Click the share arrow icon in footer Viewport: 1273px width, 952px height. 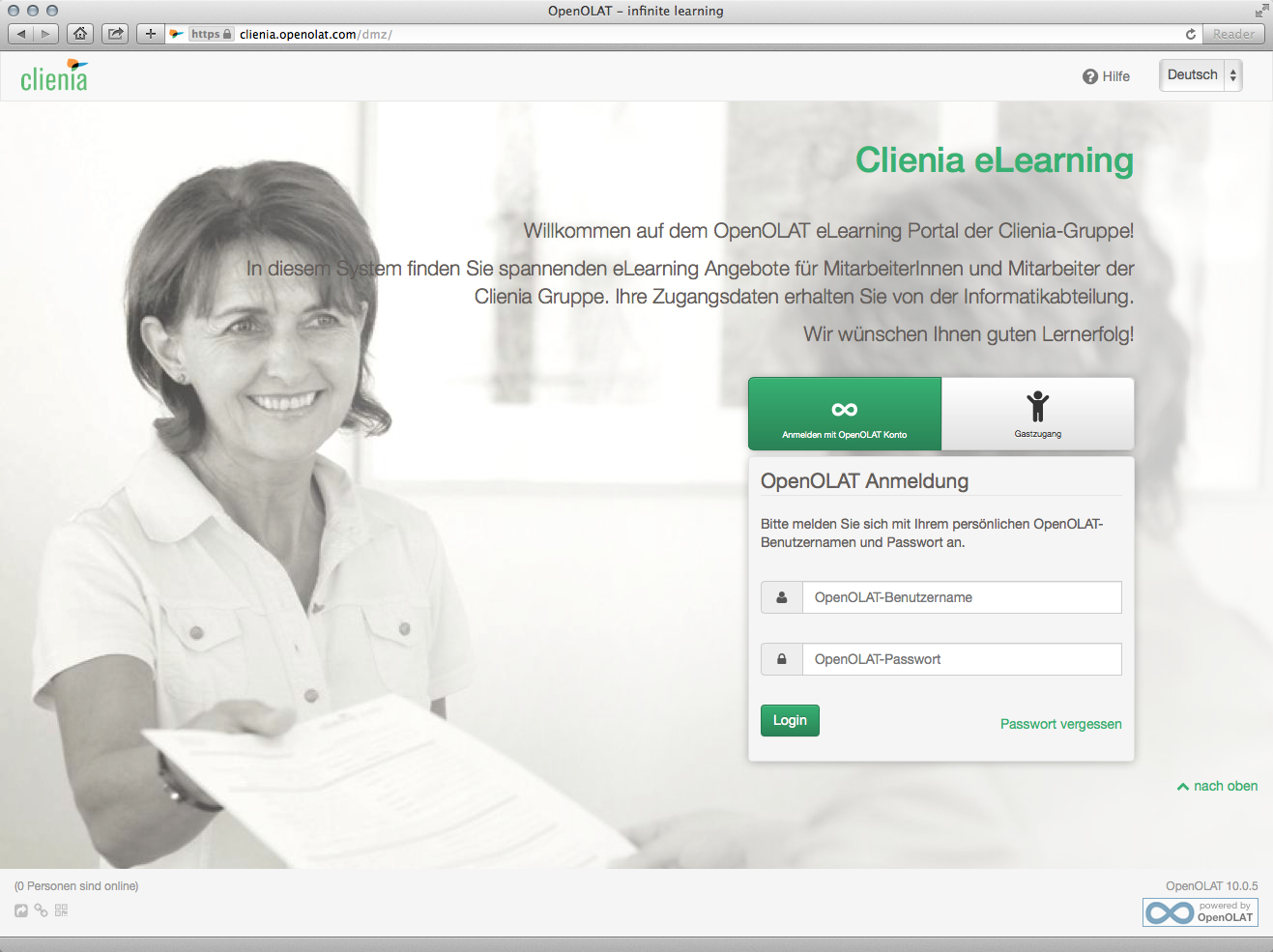point(21,910)
